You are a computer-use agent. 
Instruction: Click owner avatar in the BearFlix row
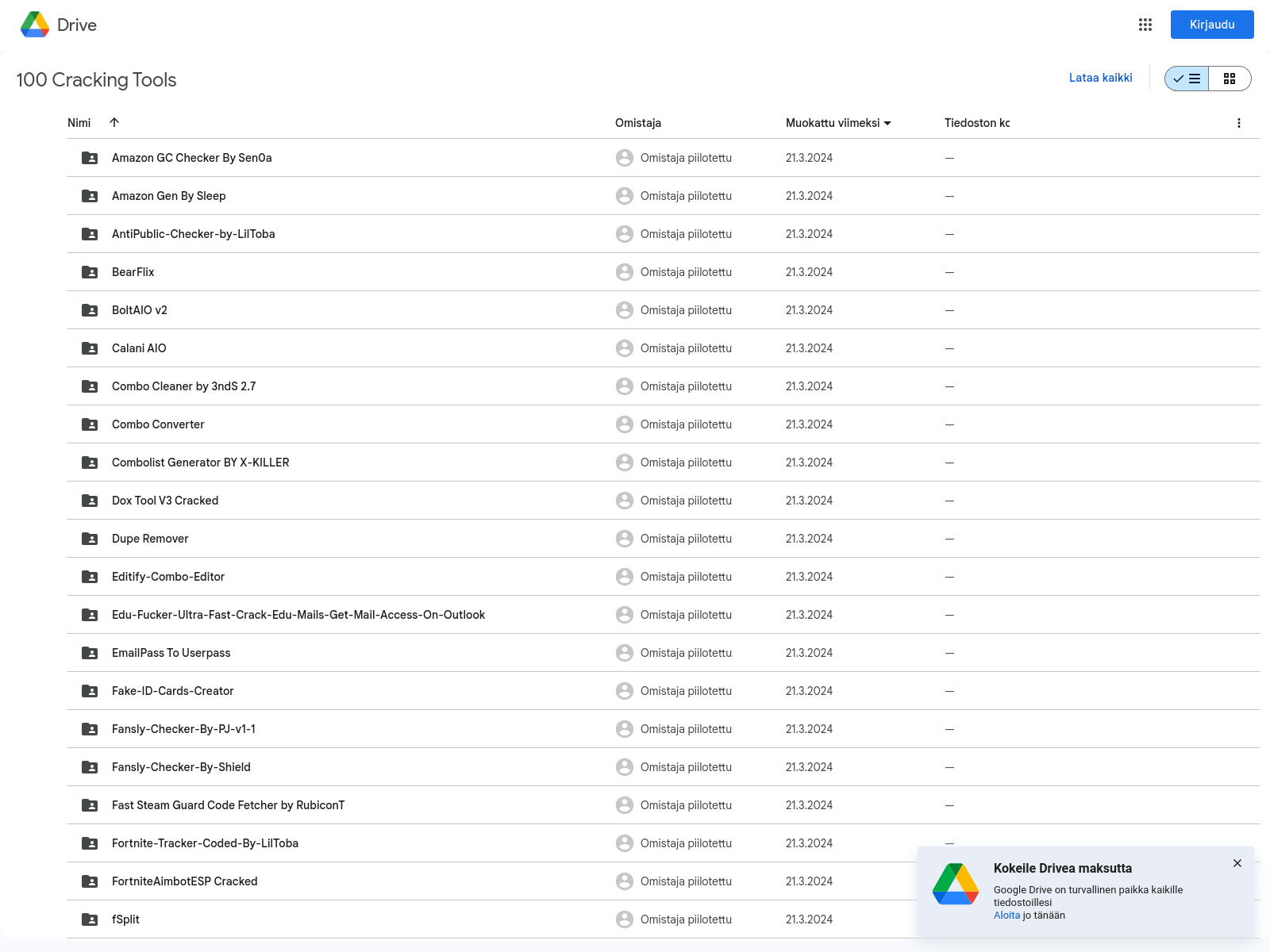coord(625,272)
